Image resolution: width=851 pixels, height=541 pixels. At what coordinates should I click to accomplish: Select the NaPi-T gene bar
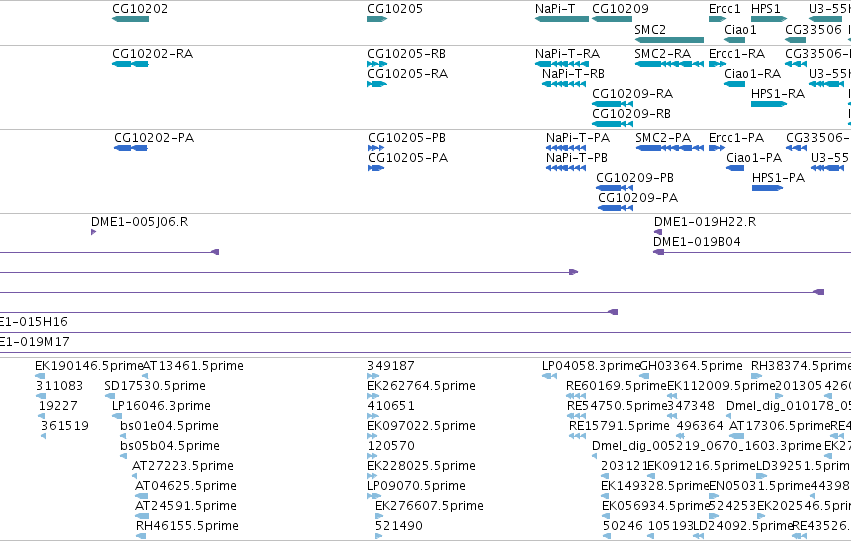tap(562, 19)
